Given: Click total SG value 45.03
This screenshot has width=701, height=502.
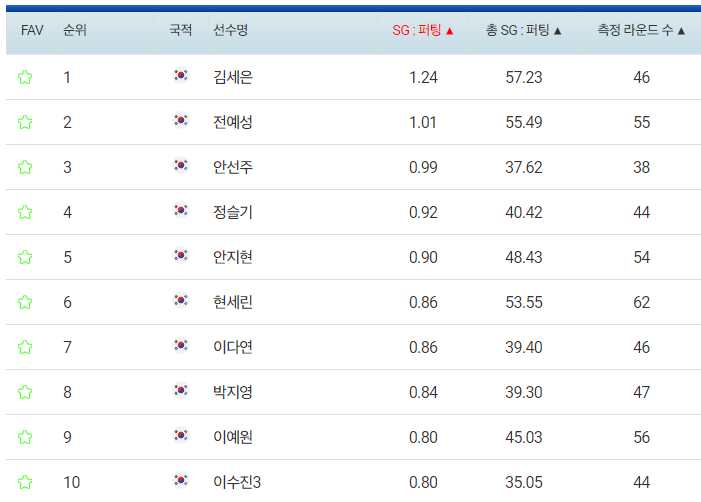Looking at the screenshot, I should [524, 437].
